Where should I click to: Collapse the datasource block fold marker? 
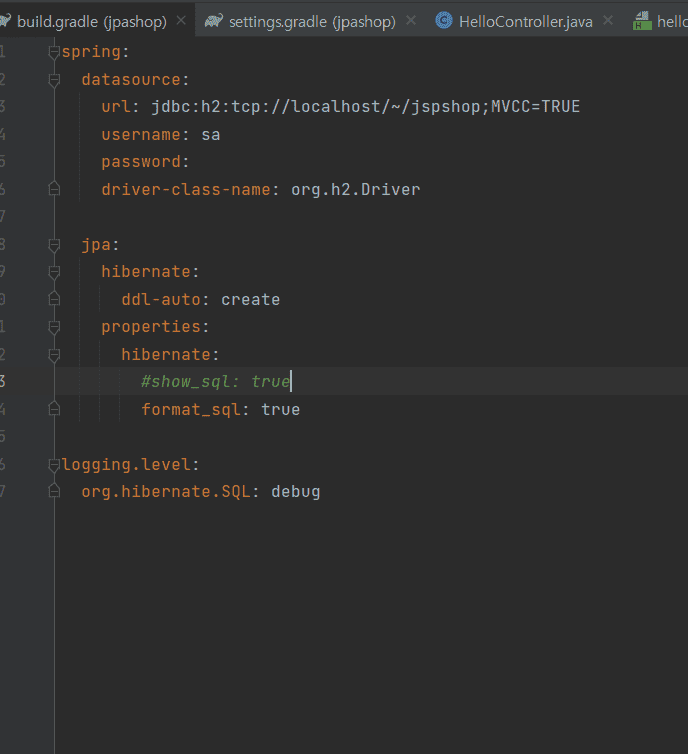(x=54, y=79)
